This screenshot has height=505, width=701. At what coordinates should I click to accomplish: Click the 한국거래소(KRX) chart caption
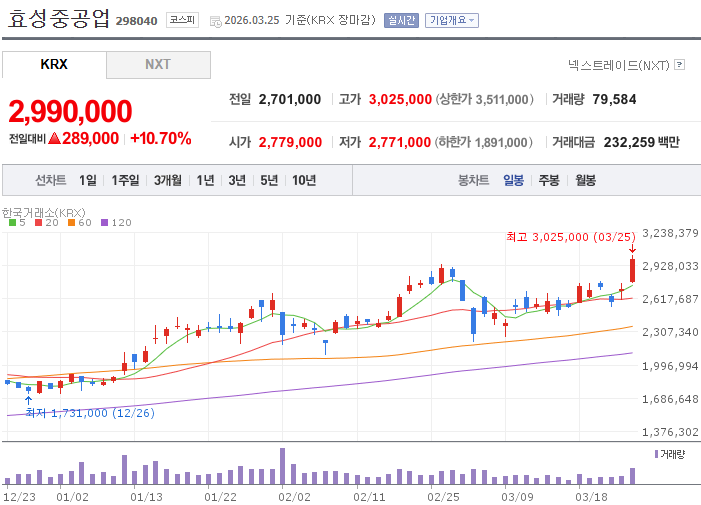pos(43,212)
